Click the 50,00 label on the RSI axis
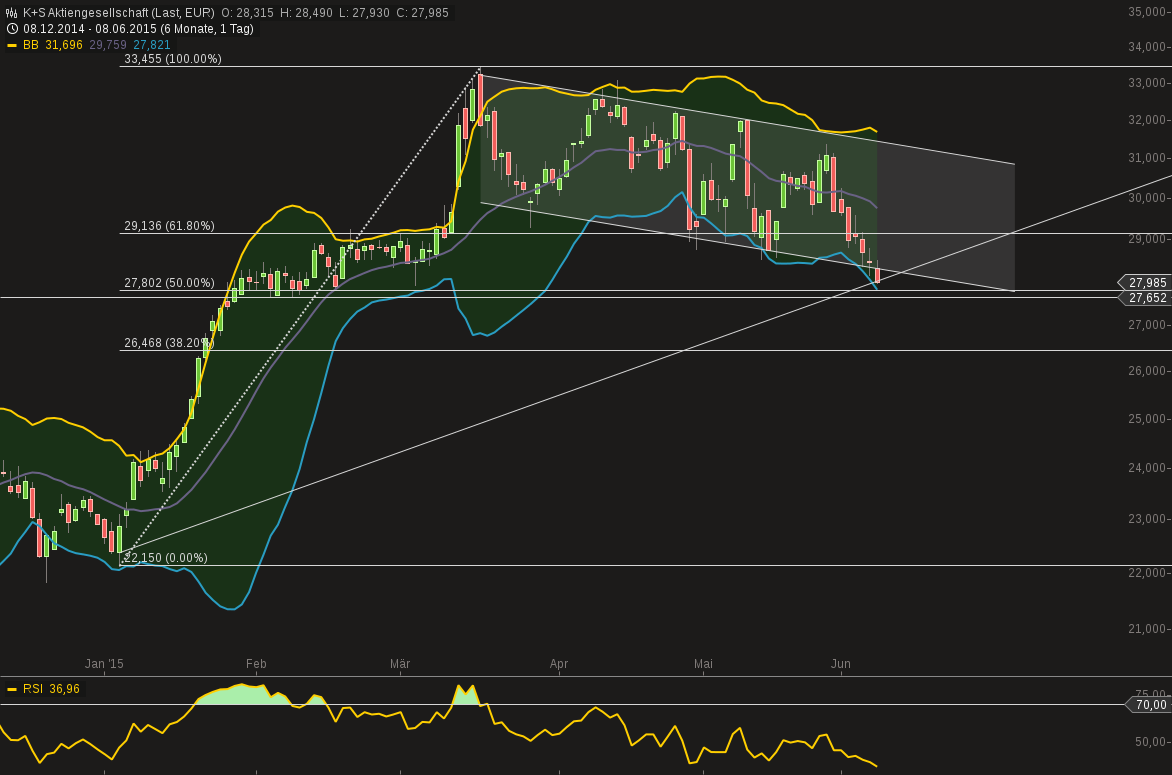The image size is (1172, 775). tap(1150, 742)
